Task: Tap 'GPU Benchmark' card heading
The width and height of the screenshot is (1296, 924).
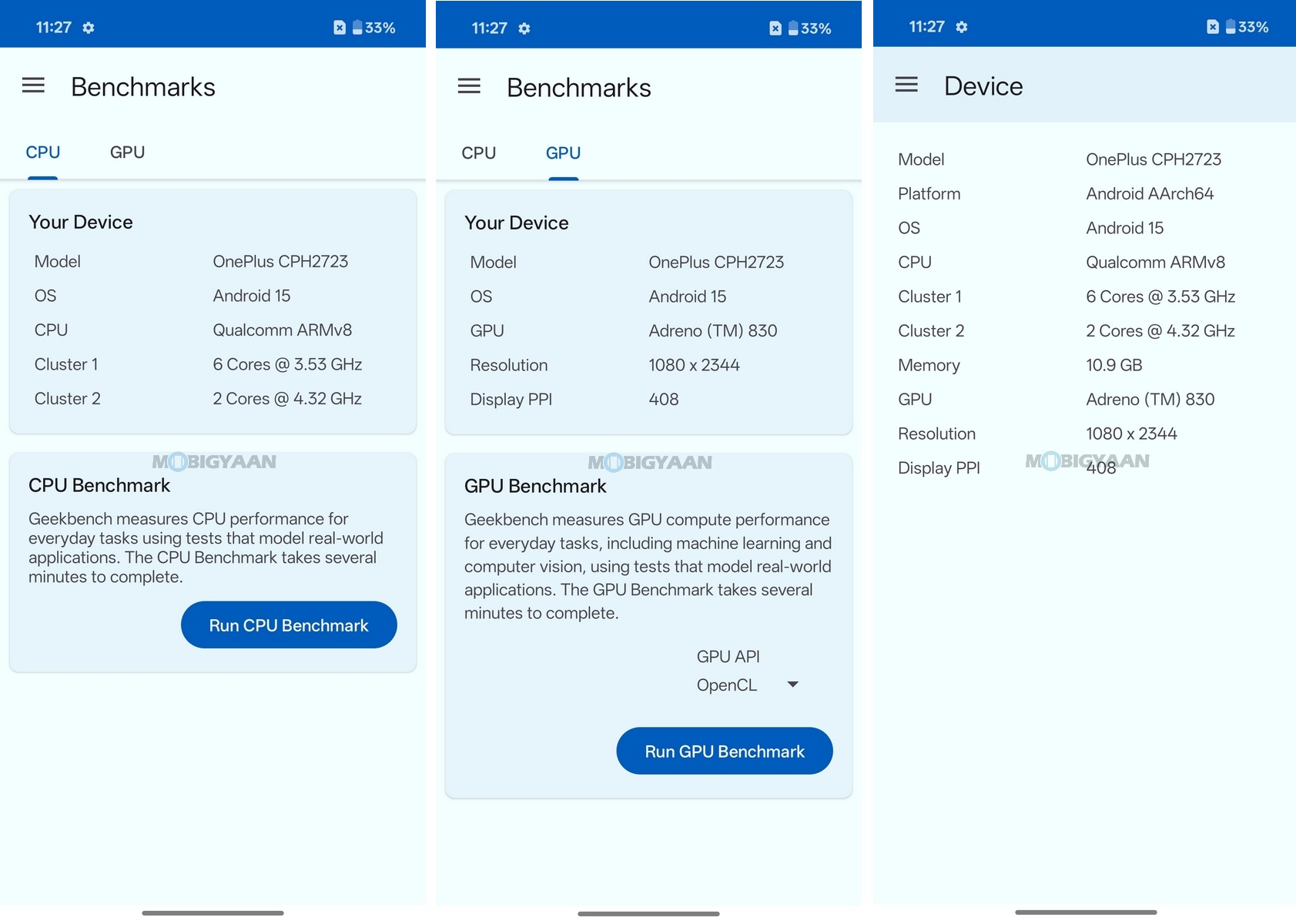Action: click(x=535, y=486)
